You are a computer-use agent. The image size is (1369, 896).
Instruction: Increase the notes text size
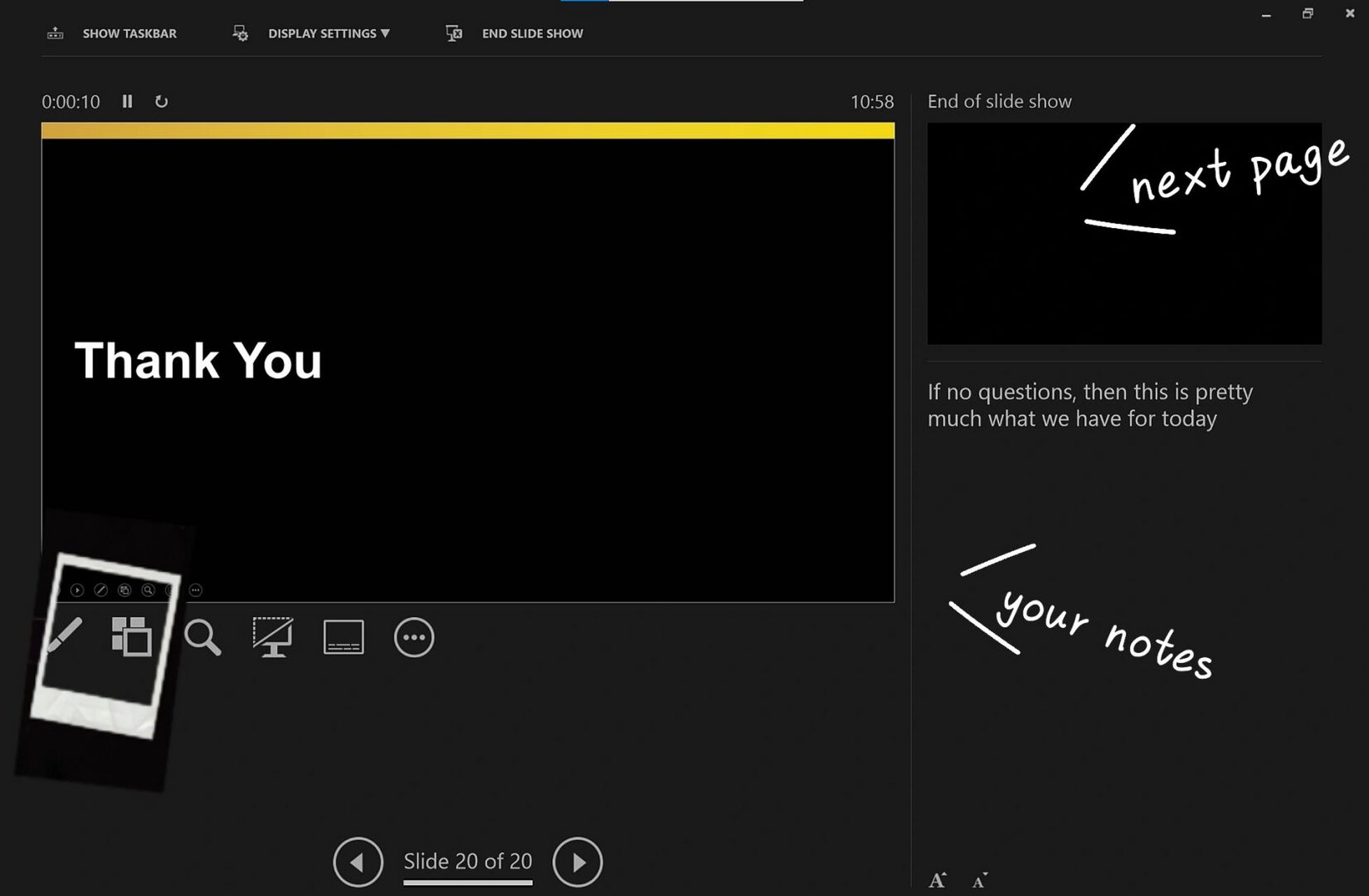[x=937, y=880]
